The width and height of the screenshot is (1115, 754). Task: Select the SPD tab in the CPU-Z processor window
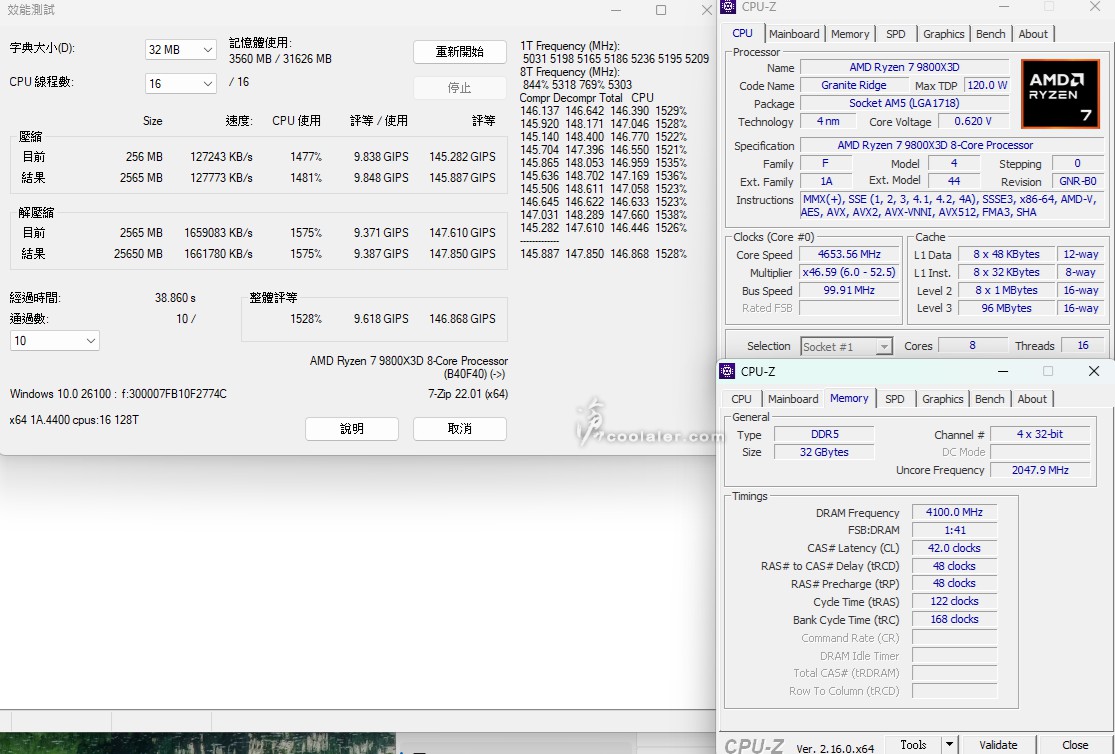coord(896,34)
